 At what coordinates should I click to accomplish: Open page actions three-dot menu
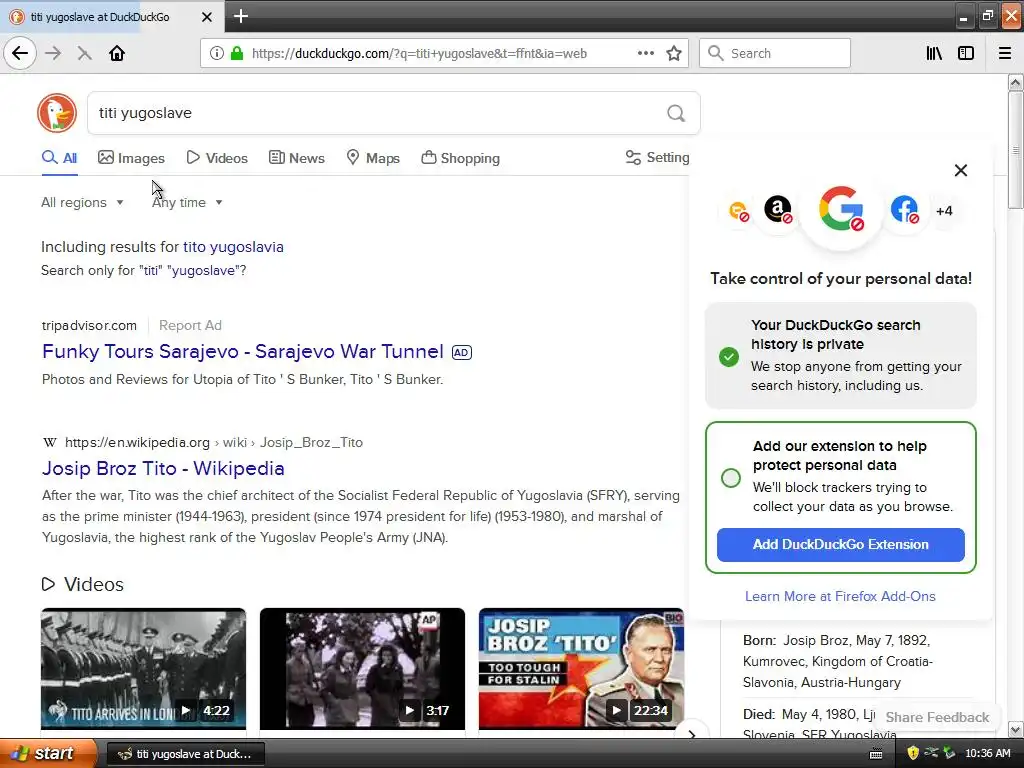(646, 54)
